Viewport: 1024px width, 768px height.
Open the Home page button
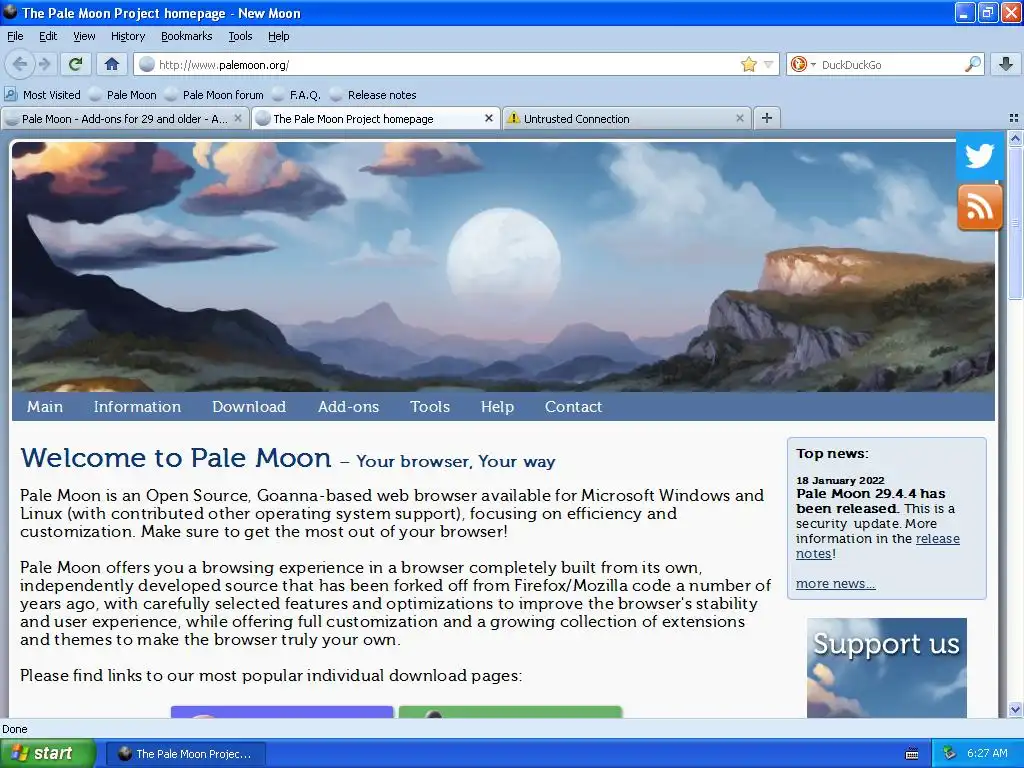(112, 64)
